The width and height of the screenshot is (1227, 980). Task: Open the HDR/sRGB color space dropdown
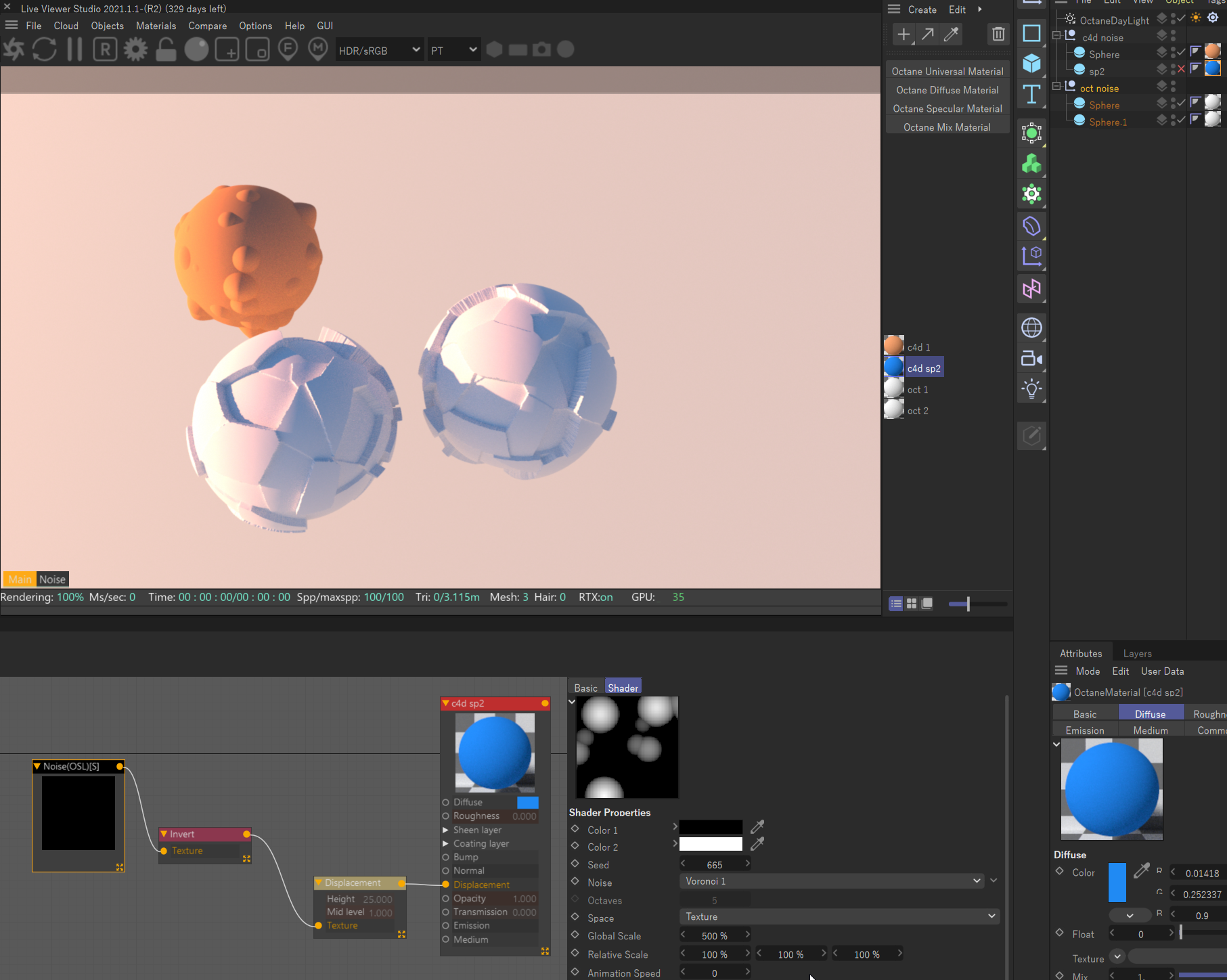(379, 50)
